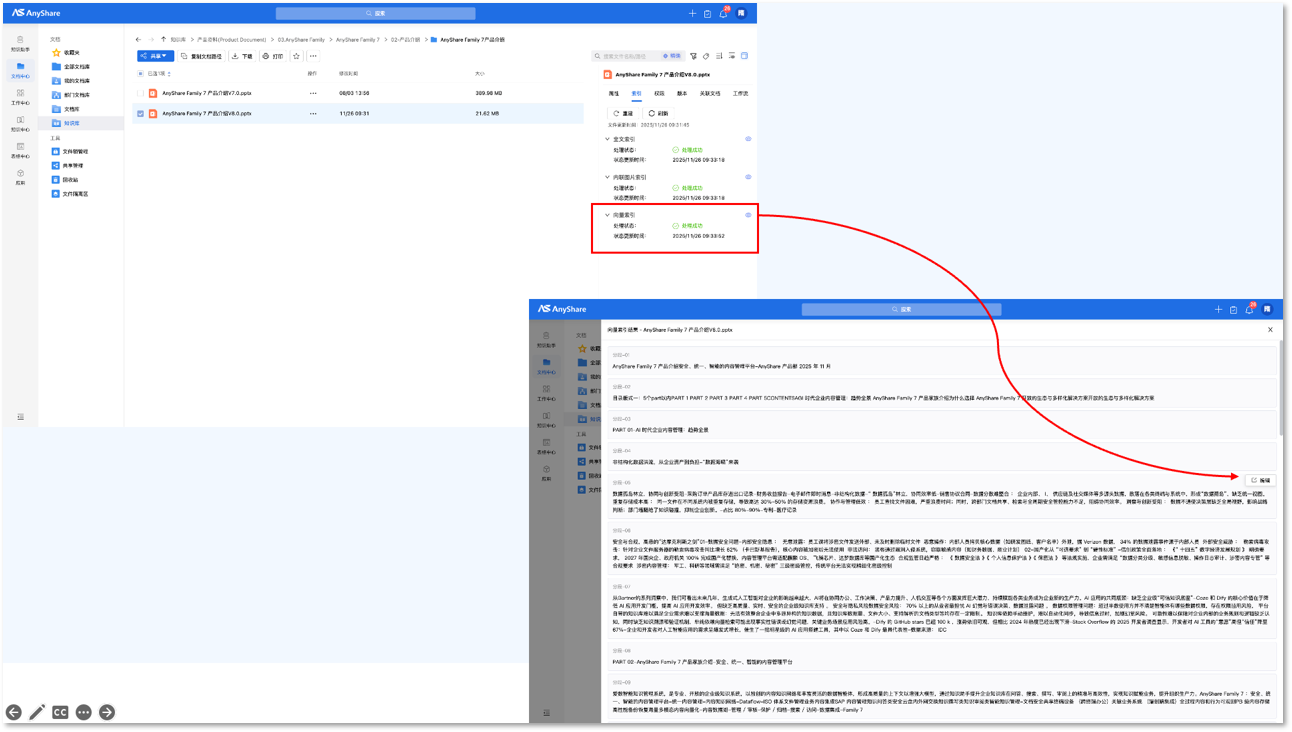Click the 下载 download button

pos(242,56)
